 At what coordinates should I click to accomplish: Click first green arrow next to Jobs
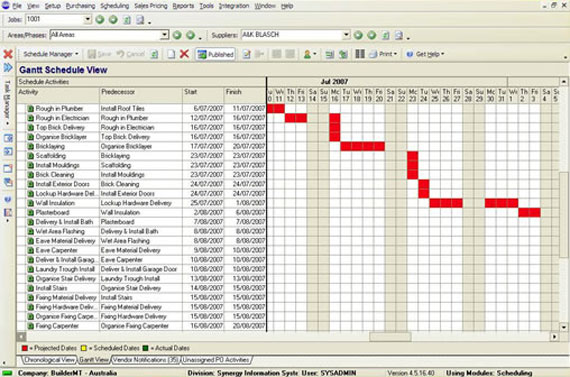click(x=100, y=20)
